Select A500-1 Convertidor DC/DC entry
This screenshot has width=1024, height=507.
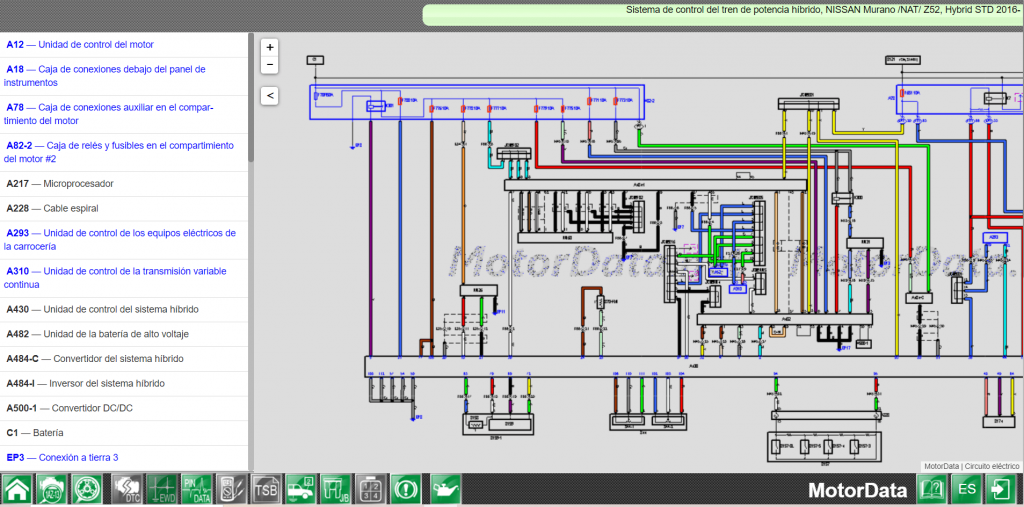[x=124, y=408]
